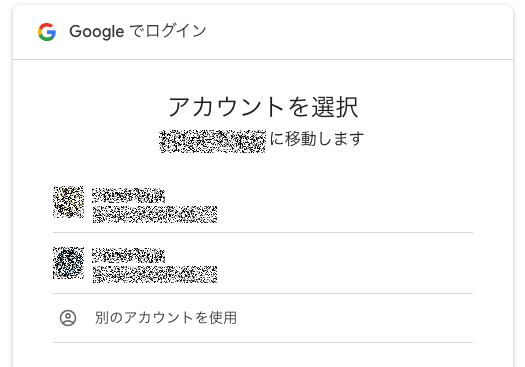Click the アカウントを選択 heading

(263, 107)
